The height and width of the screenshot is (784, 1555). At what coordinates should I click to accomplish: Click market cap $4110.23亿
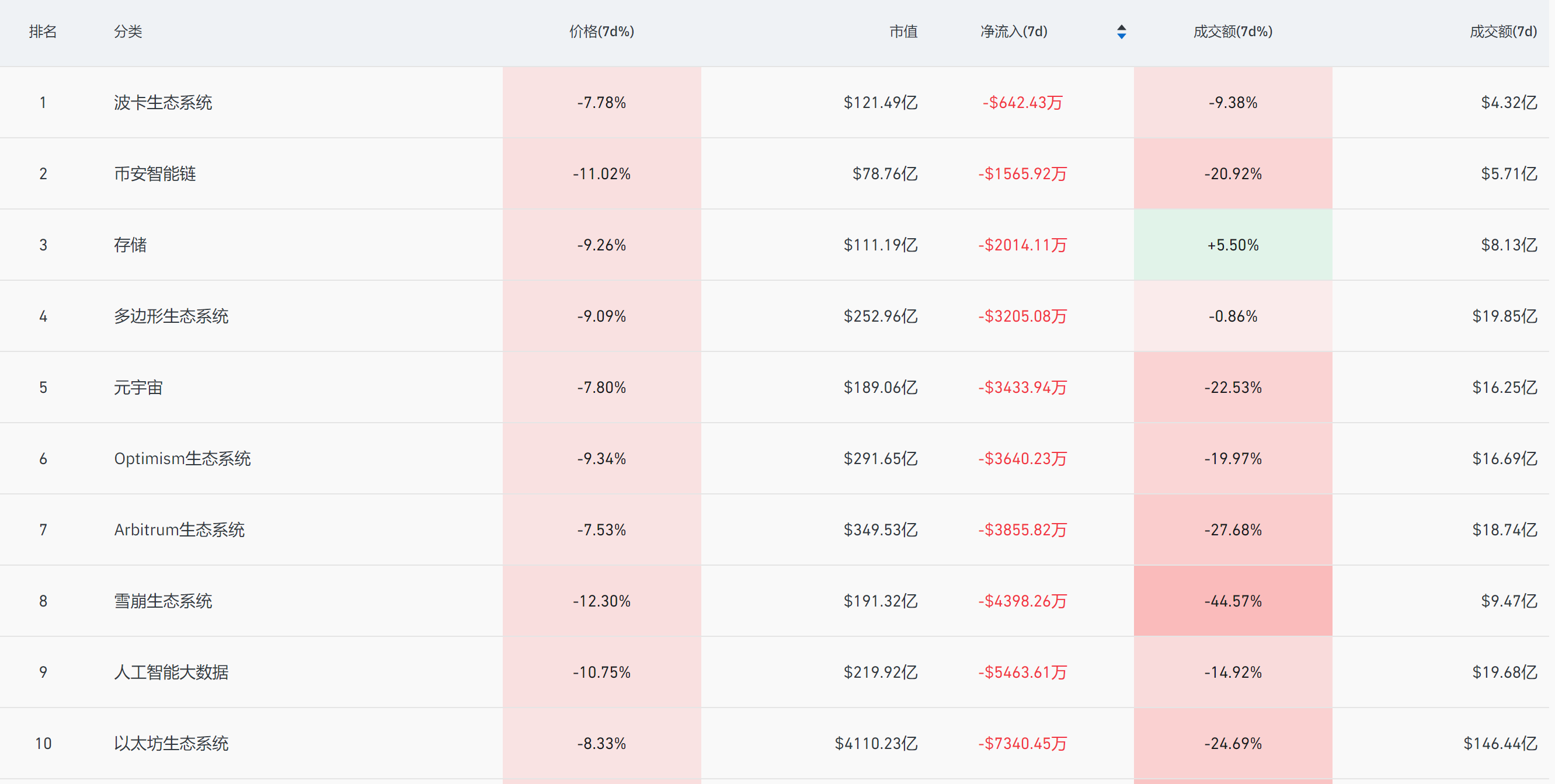(876, 744)
